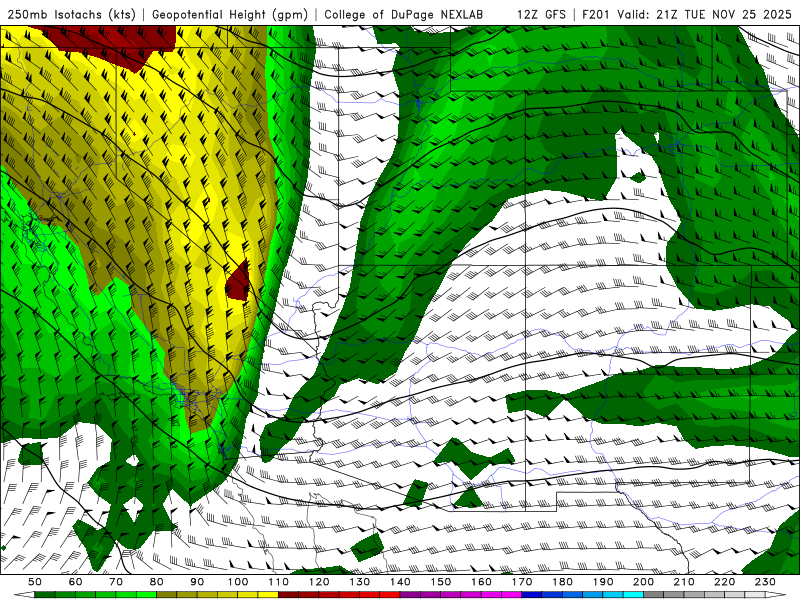Click the legend label "170"

pyautogui.click(x=522, y=582)
